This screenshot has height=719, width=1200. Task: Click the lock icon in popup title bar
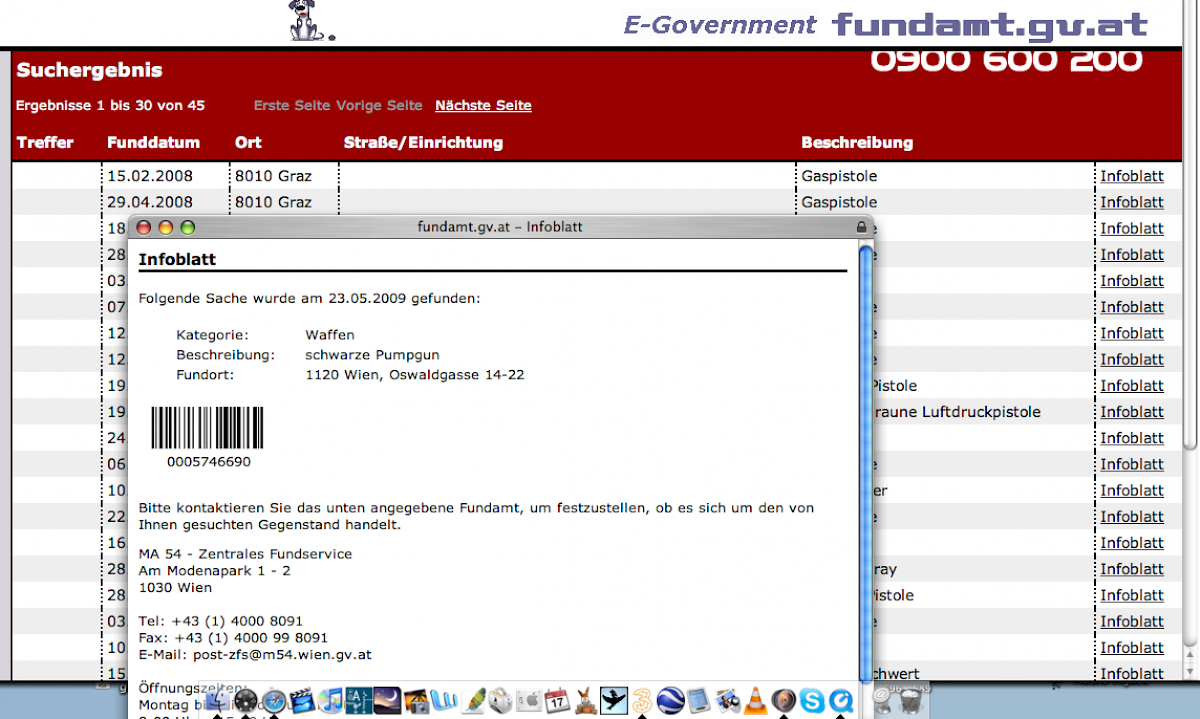pos(862,227)
